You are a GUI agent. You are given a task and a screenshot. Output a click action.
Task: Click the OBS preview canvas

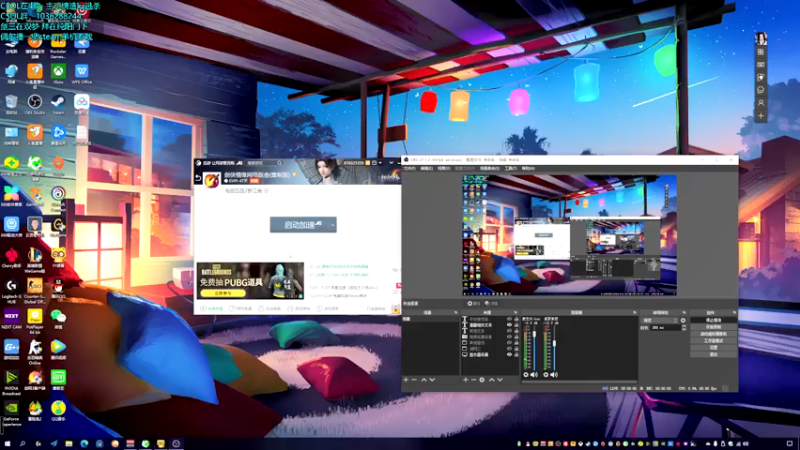pos(569,235)
